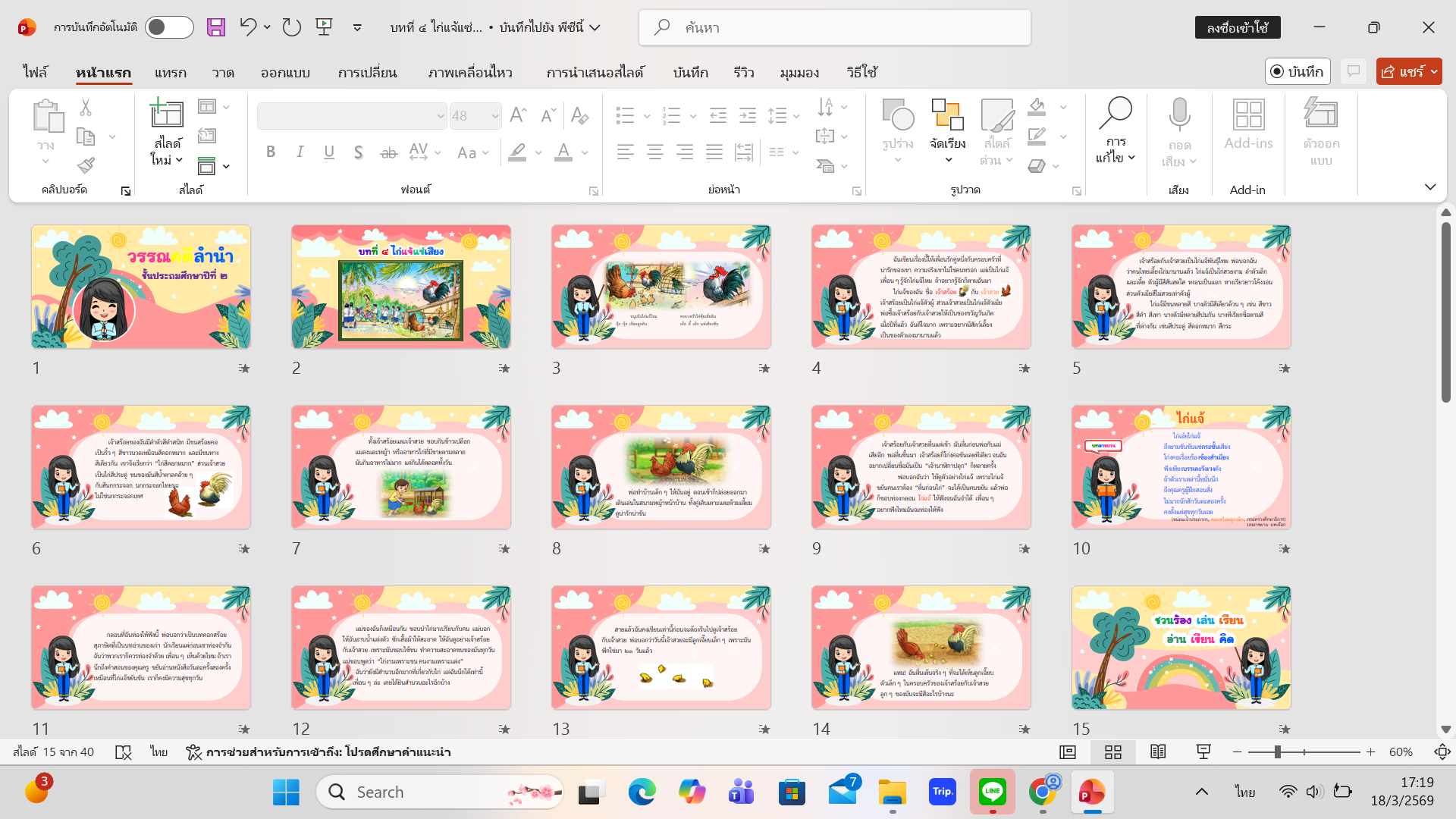Switch to Normal view in status bar
Screen dimensions: 1456x819
tap(1068, 752)
